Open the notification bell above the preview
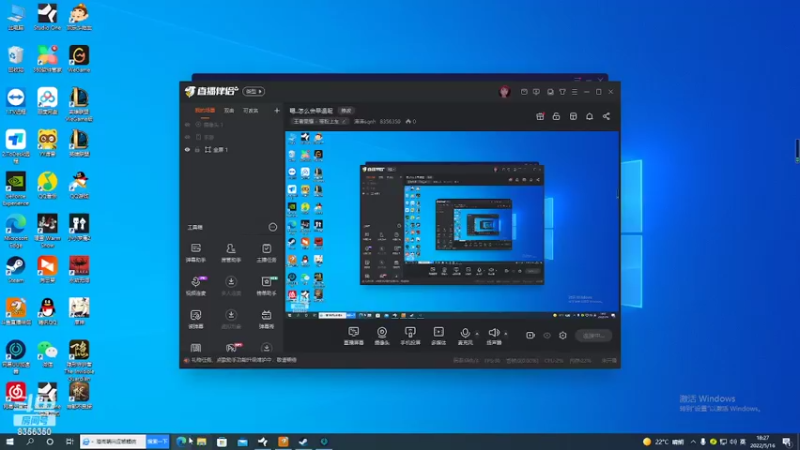800x450 pixels. click(589, 116)
